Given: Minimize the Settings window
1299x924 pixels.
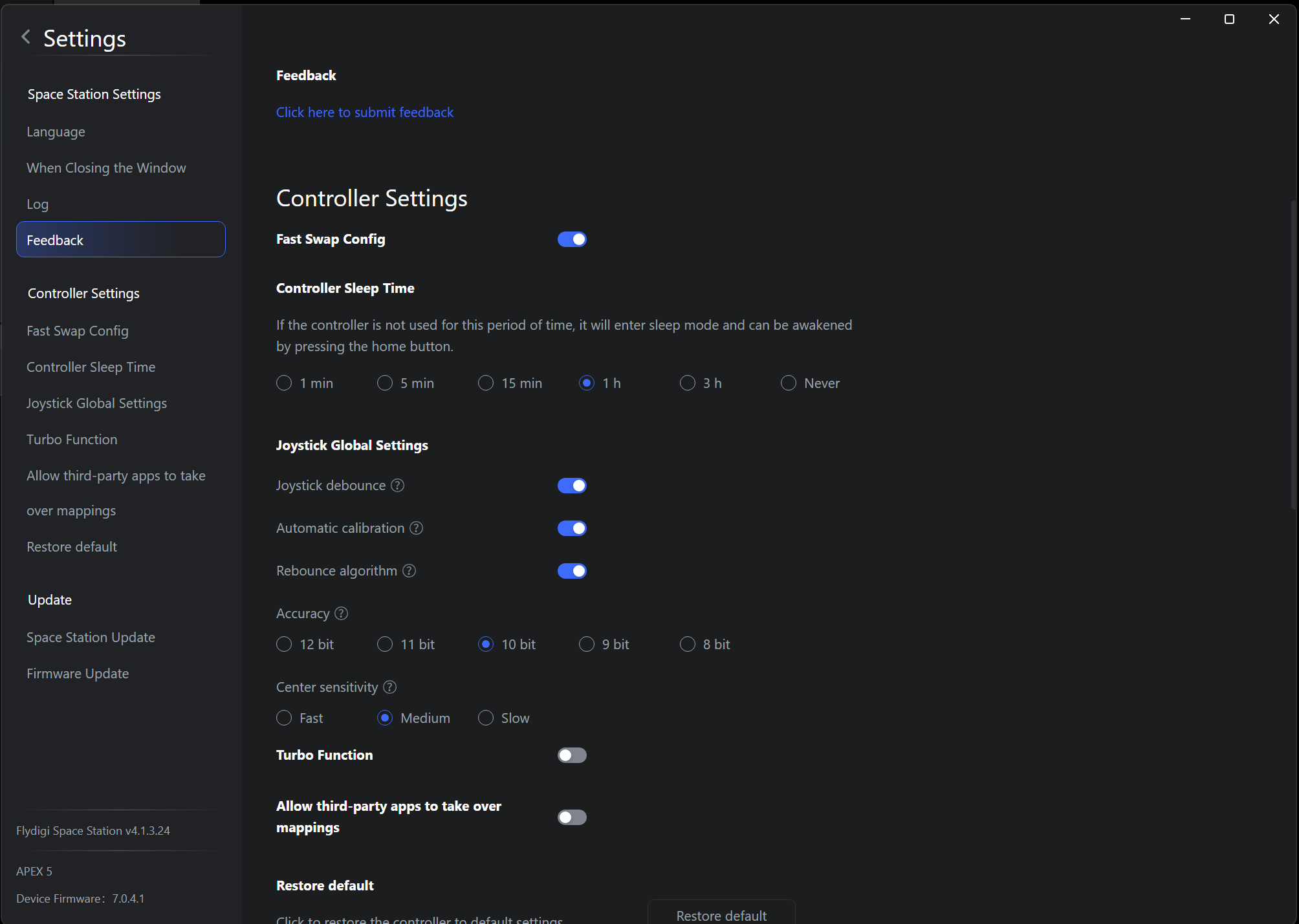Looking at the screenshot, I should 1185,19.
